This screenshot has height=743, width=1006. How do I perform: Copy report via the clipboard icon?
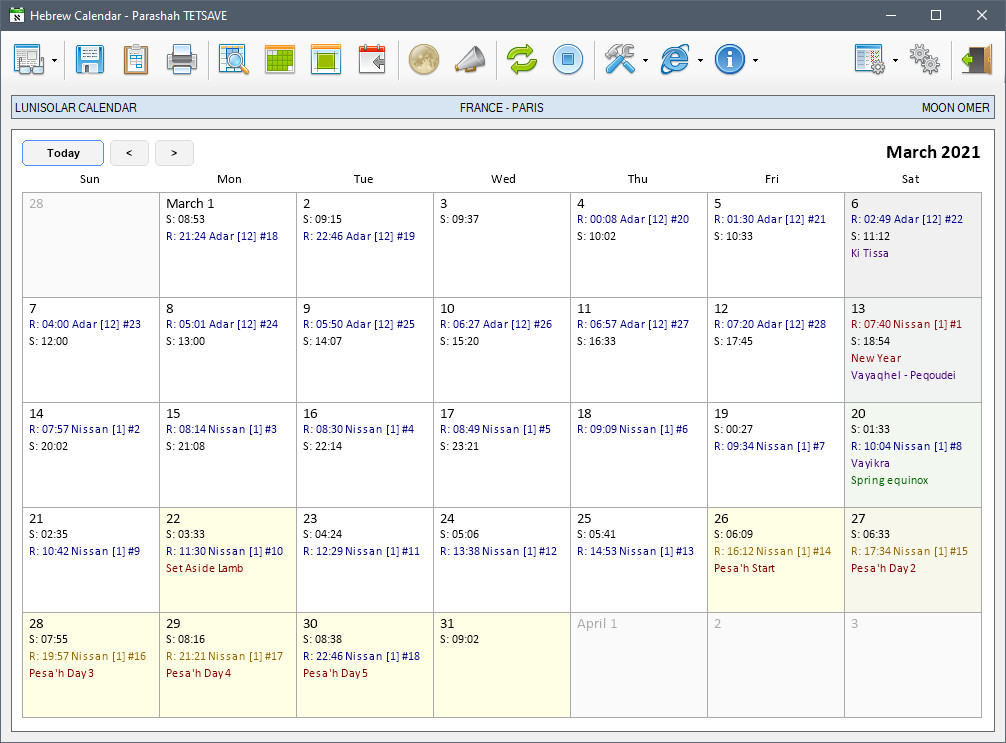click(x=135, y=60)
